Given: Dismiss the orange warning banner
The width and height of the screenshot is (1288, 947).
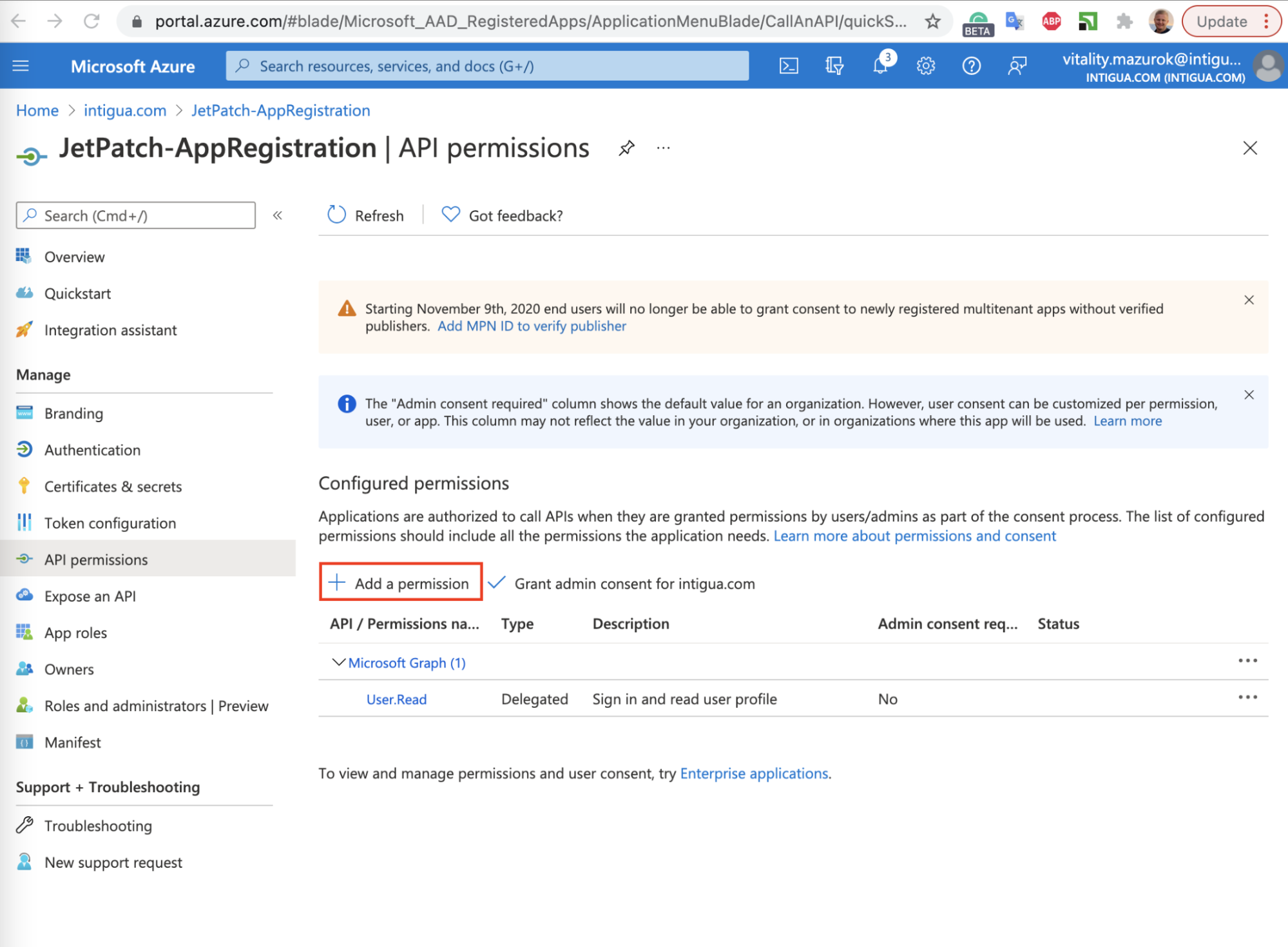Looking at the screenshot, I should point(1249,300).
